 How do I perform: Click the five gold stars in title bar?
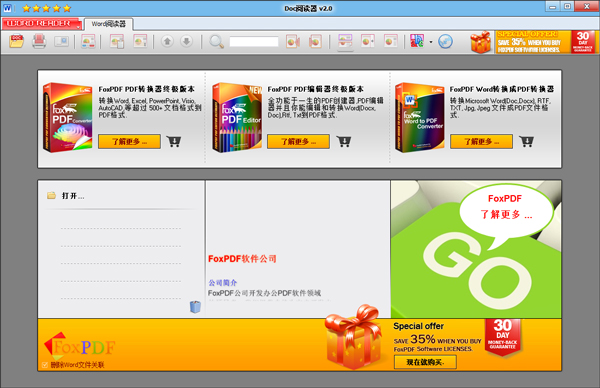point(46,8)
